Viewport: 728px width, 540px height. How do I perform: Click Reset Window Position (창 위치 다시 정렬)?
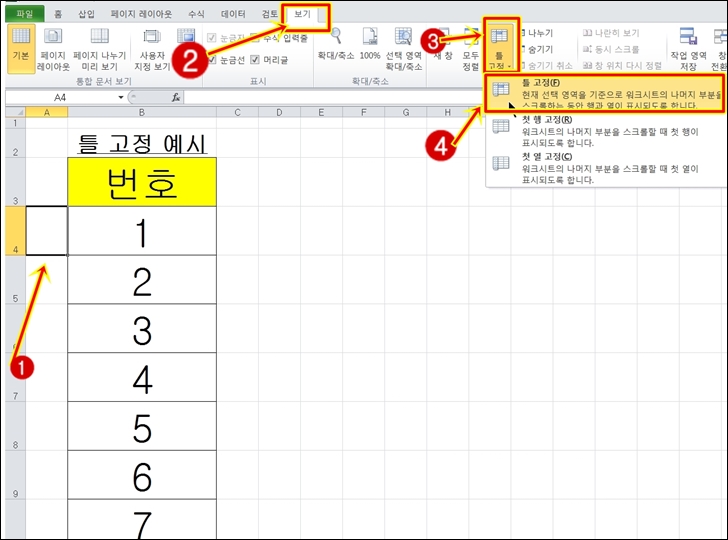click(x=622, y=65)
